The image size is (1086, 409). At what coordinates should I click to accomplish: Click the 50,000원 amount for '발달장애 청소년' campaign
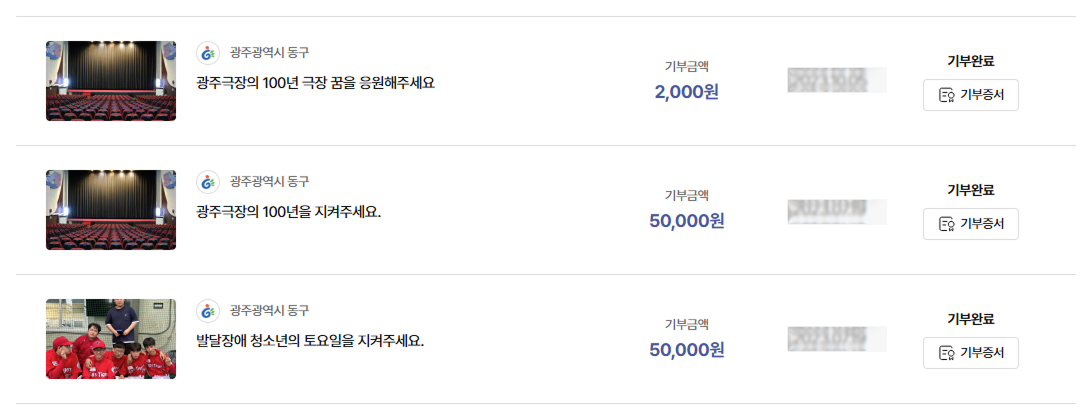(687, 350)
